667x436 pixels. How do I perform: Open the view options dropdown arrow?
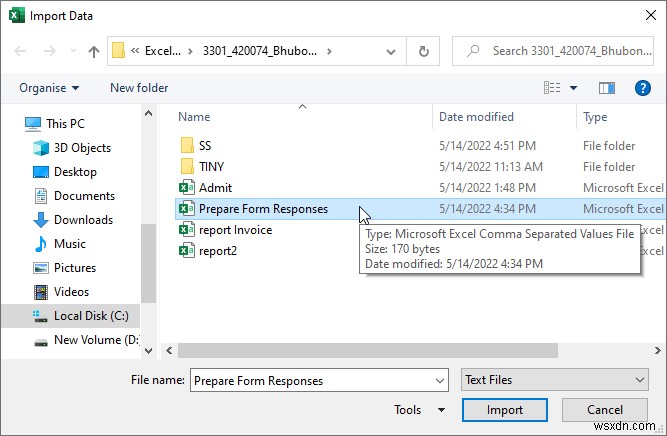click(x=573, y=88)
